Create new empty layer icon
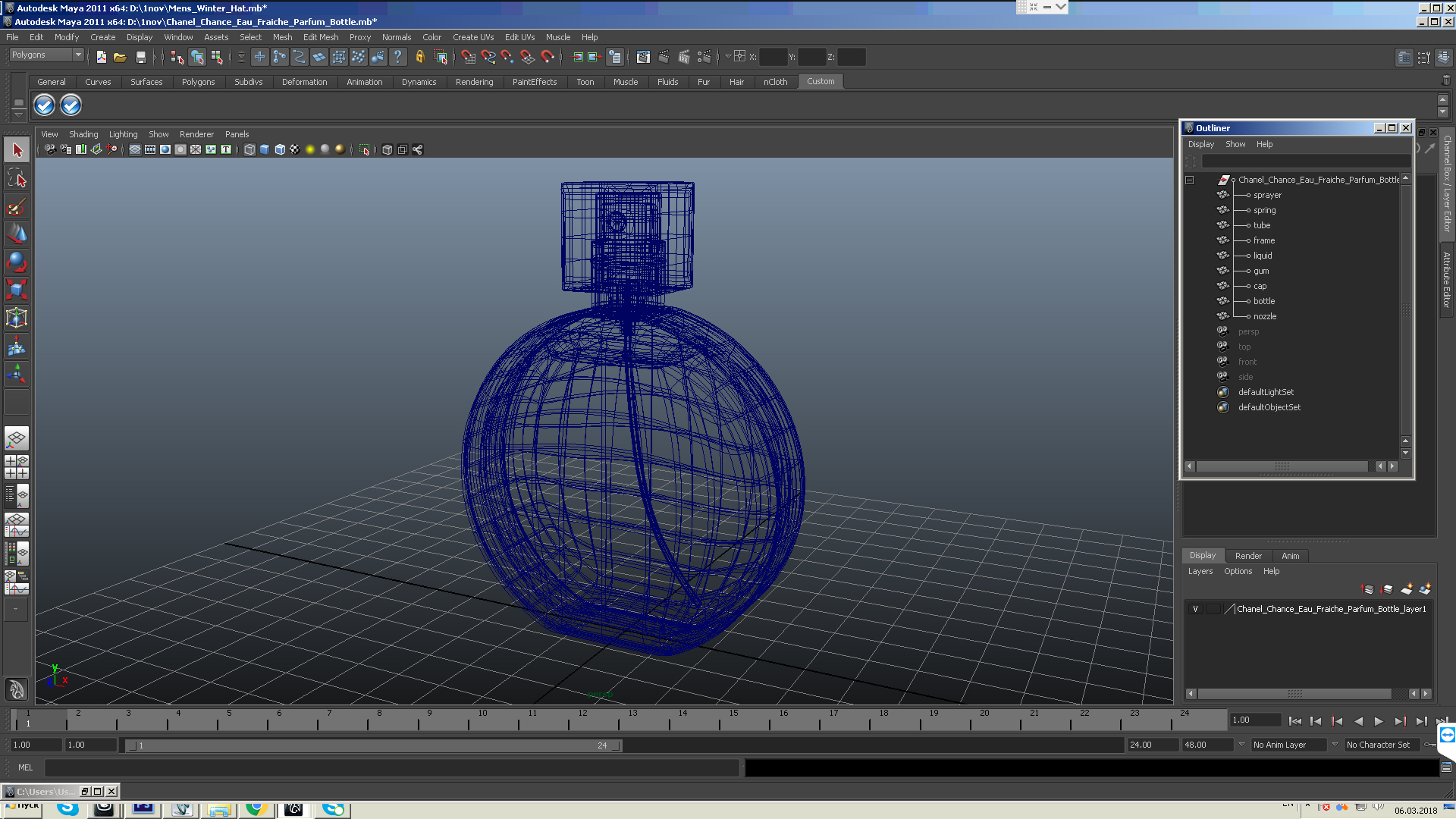The image size is (1456, 819). (1407, 589)
